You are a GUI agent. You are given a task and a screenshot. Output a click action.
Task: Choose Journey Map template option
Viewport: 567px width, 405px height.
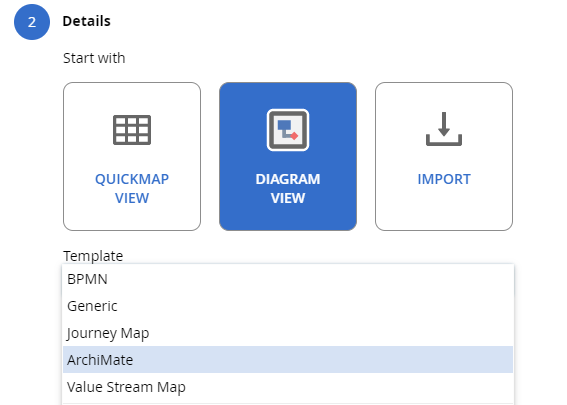tap(288, 333)
